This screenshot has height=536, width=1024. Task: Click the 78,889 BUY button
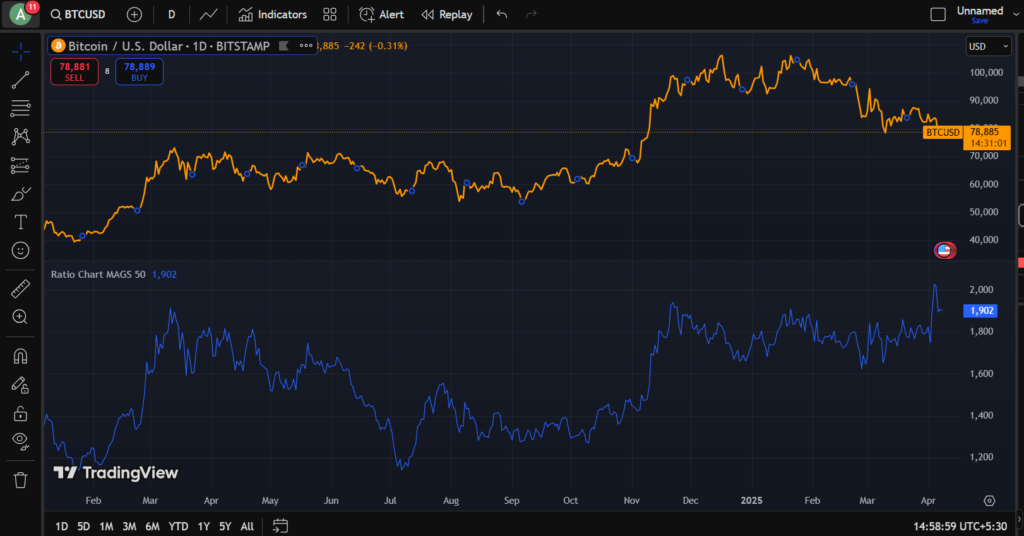[x=139, y=72]
